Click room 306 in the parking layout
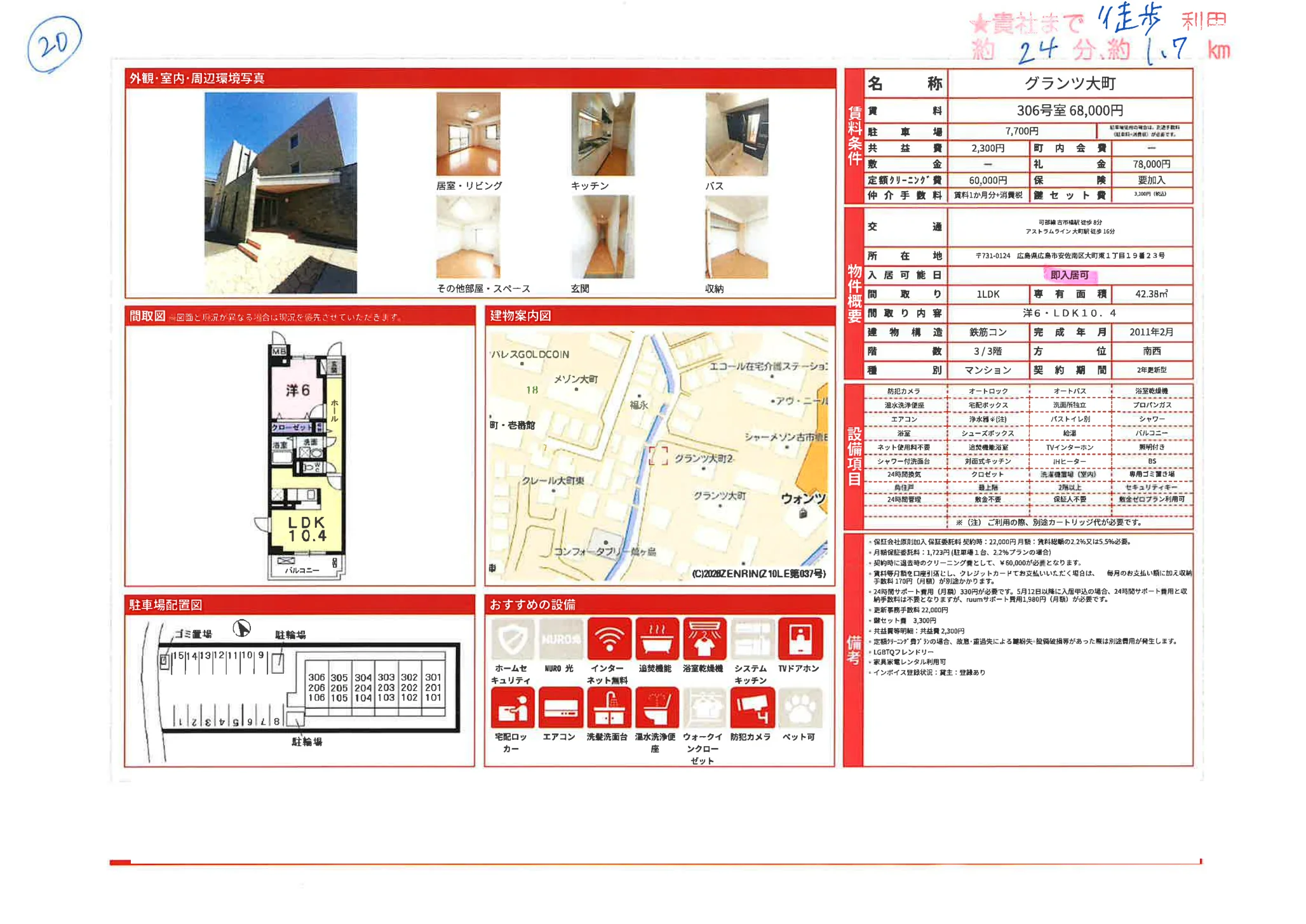This screenshot has height=924, width=1306. pos(316,678)
